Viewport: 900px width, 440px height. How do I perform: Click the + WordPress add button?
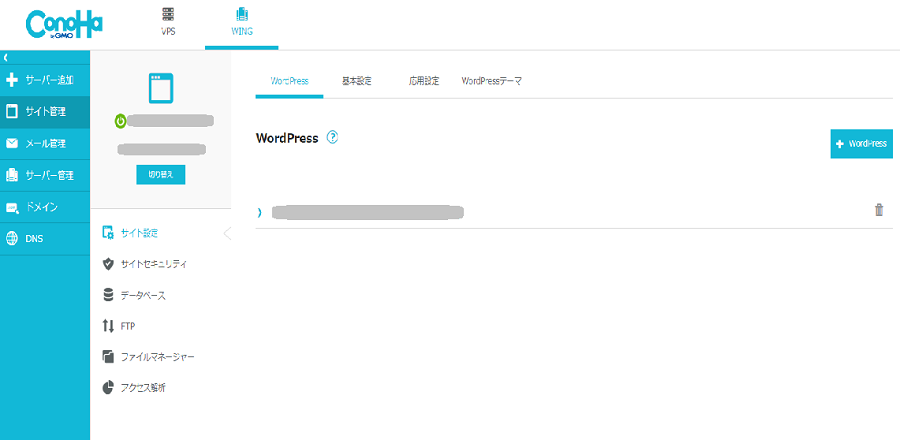pyautogui.click(x=862, y=143)
